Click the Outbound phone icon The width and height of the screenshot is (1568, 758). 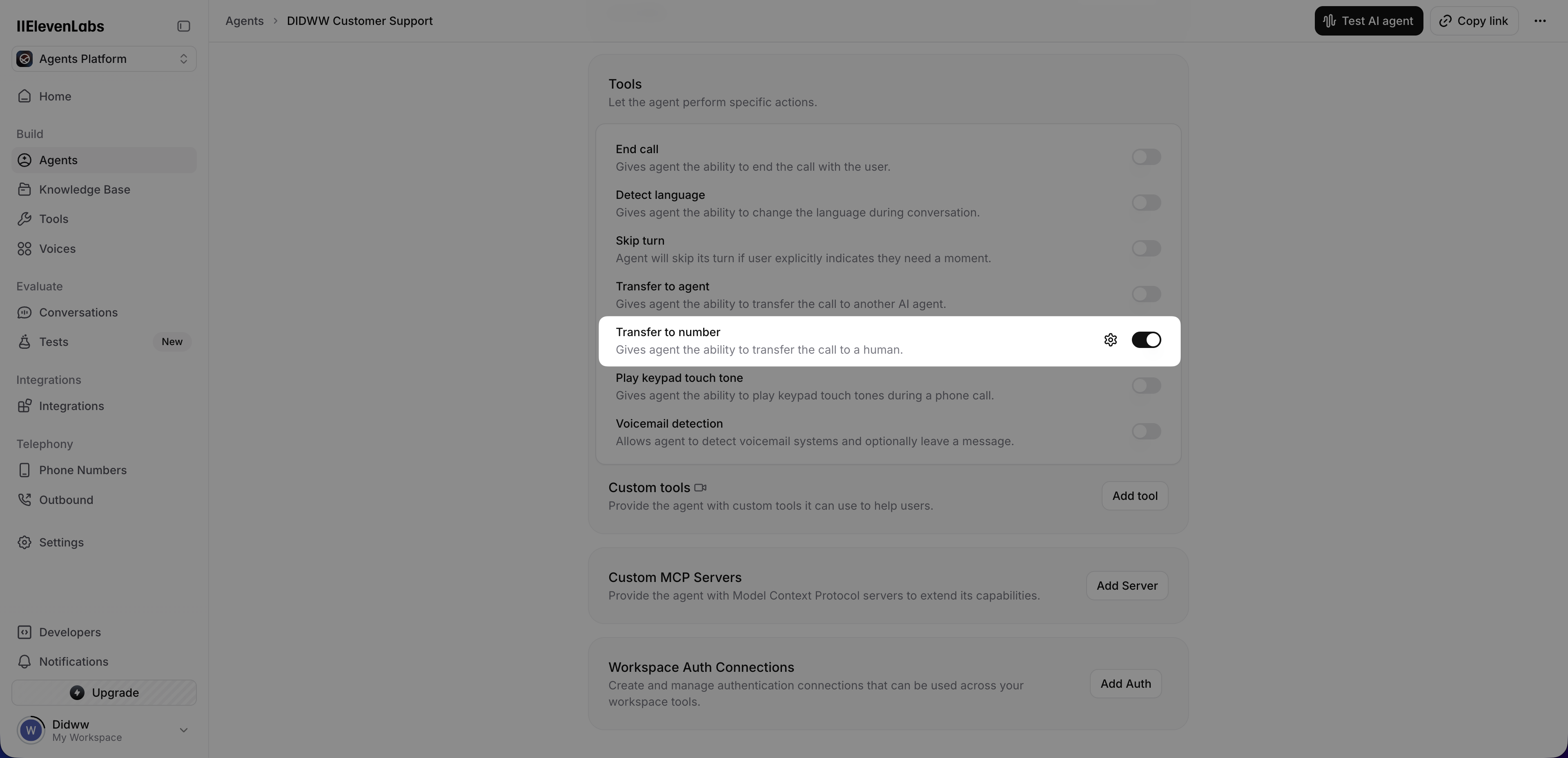point(24,500)
